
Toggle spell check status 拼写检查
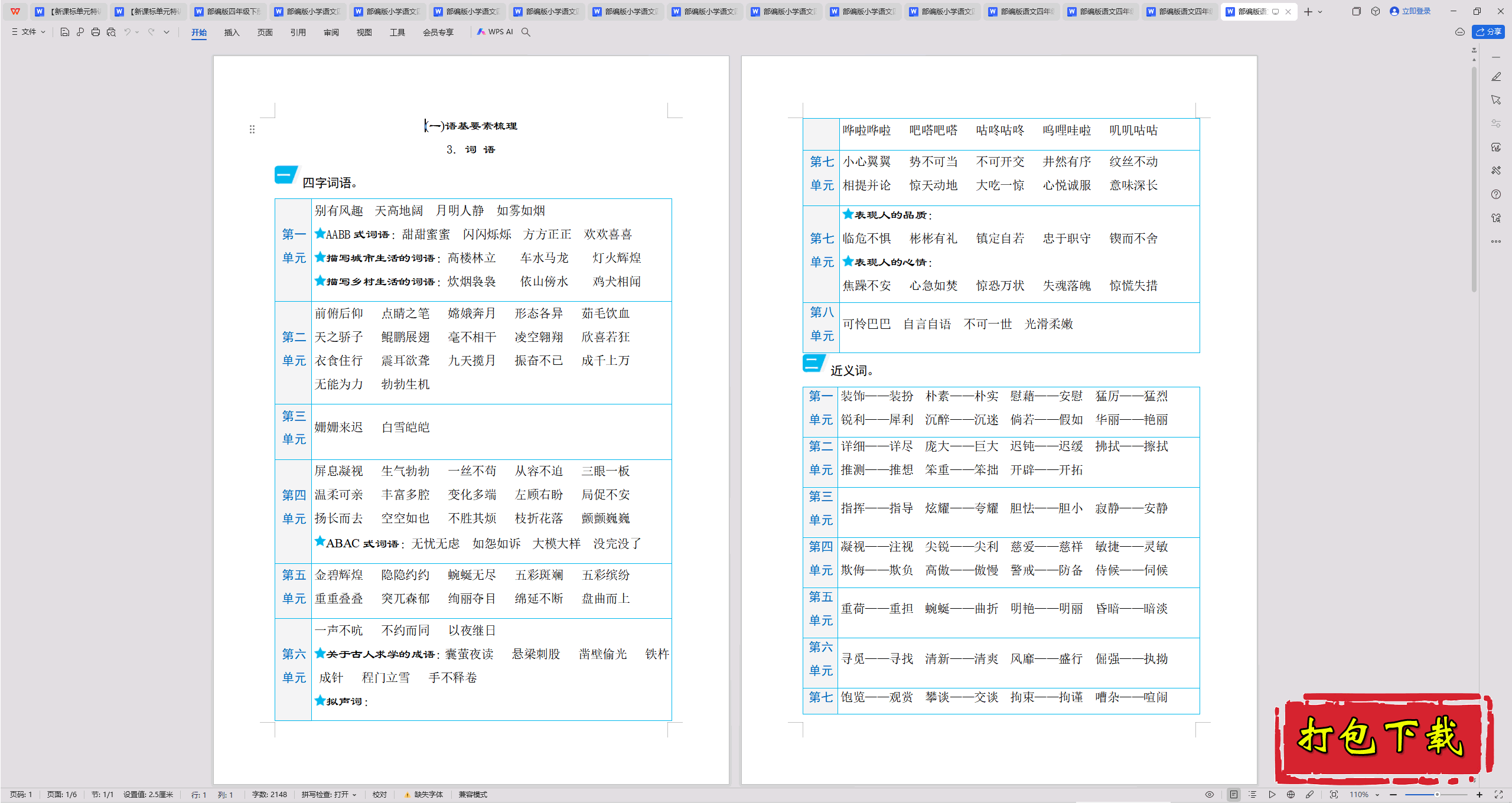pyautogui.click(x=329, y=795)
